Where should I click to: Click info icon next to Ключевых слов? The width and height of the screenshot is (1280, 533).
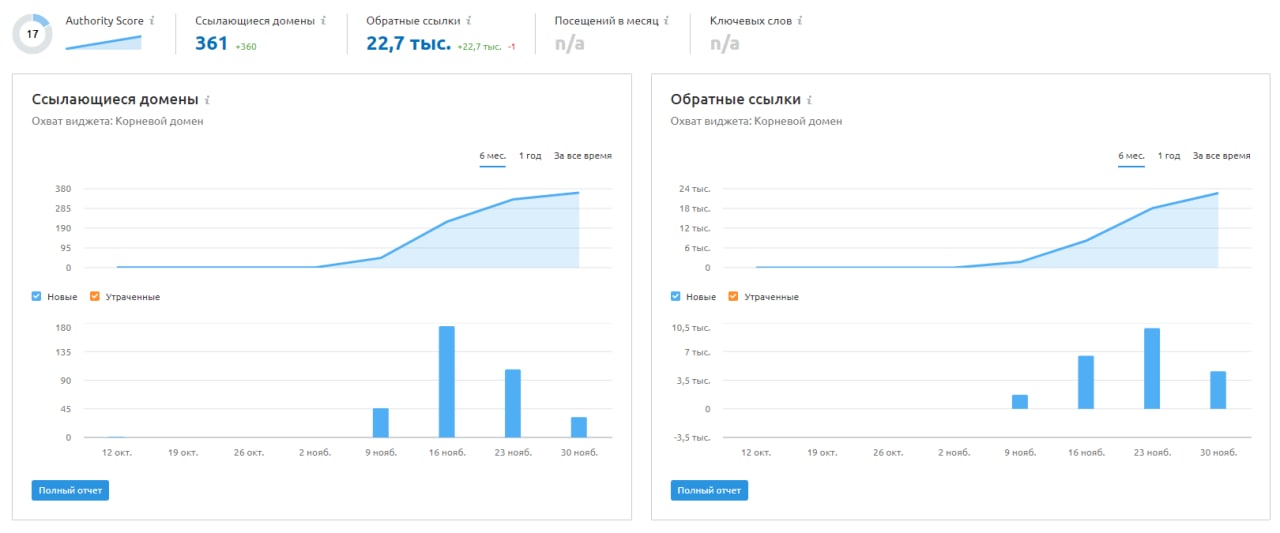pyautogui.click(x=799, y=20)
